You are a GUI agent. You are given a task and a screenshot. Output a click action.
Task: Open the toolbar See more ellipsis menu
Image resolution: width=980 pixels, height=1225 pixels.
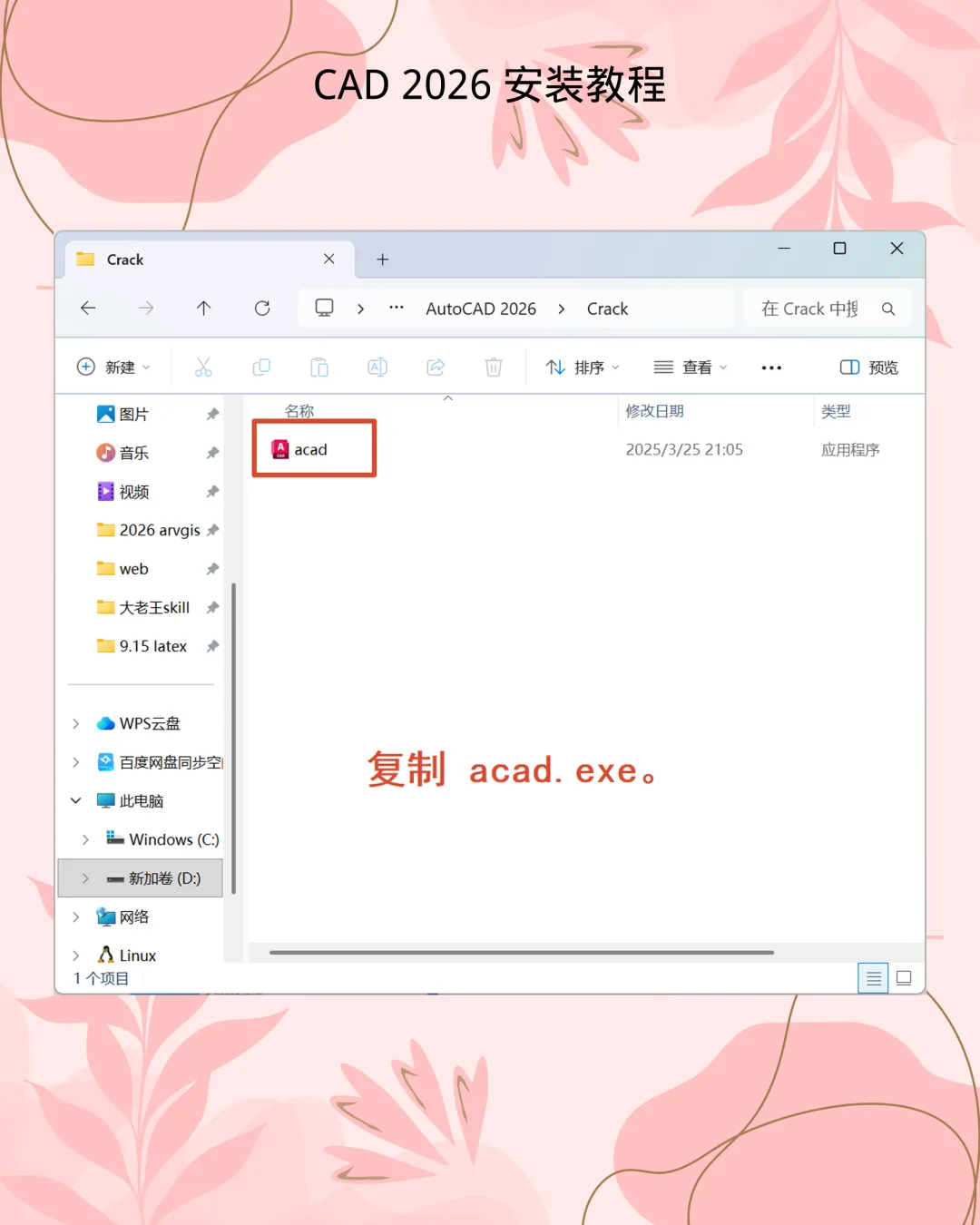(x=771, y=367)
